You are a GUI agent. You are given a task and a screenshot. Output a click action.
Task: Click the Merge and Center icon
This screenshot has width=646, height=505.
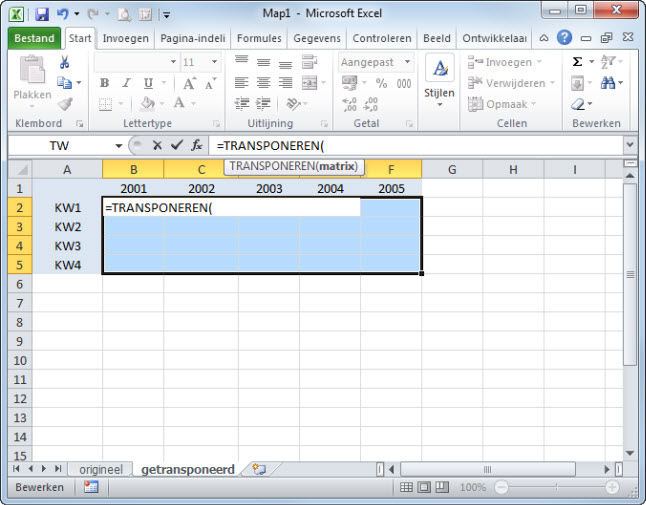(x=309, y=83)
